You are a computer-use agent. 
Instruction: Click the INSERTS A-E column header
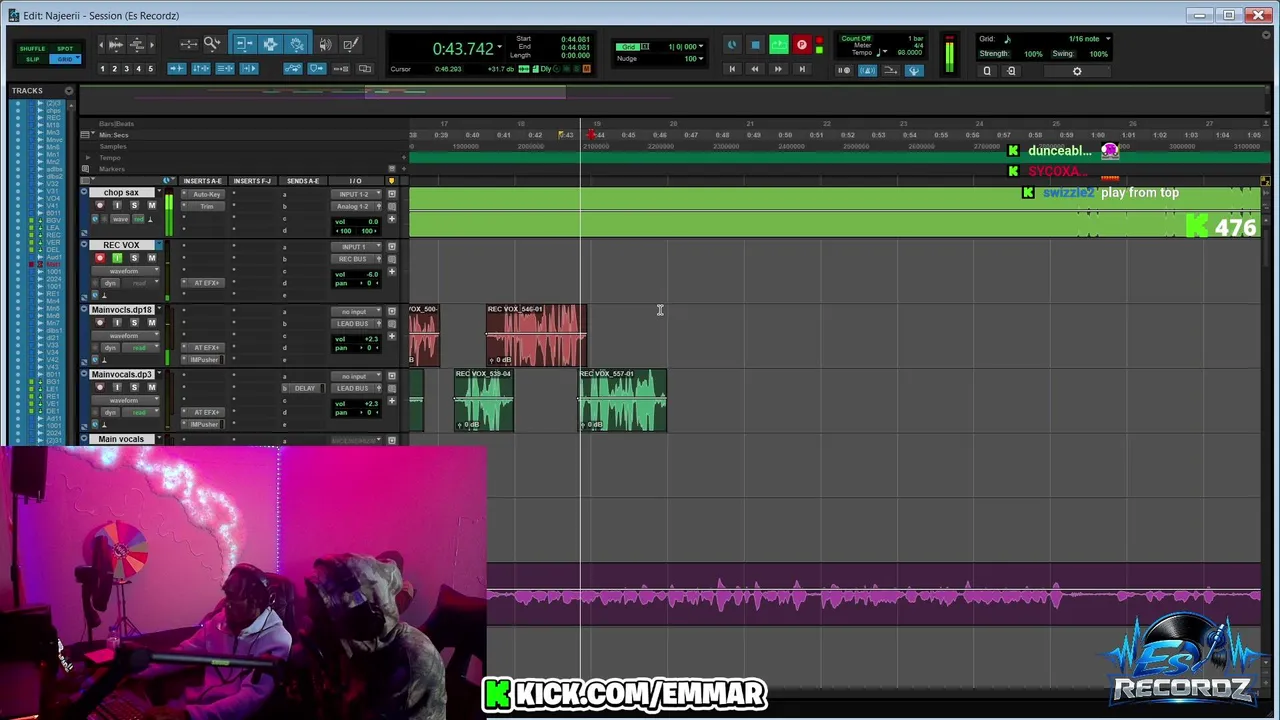[x=202, y=181]
